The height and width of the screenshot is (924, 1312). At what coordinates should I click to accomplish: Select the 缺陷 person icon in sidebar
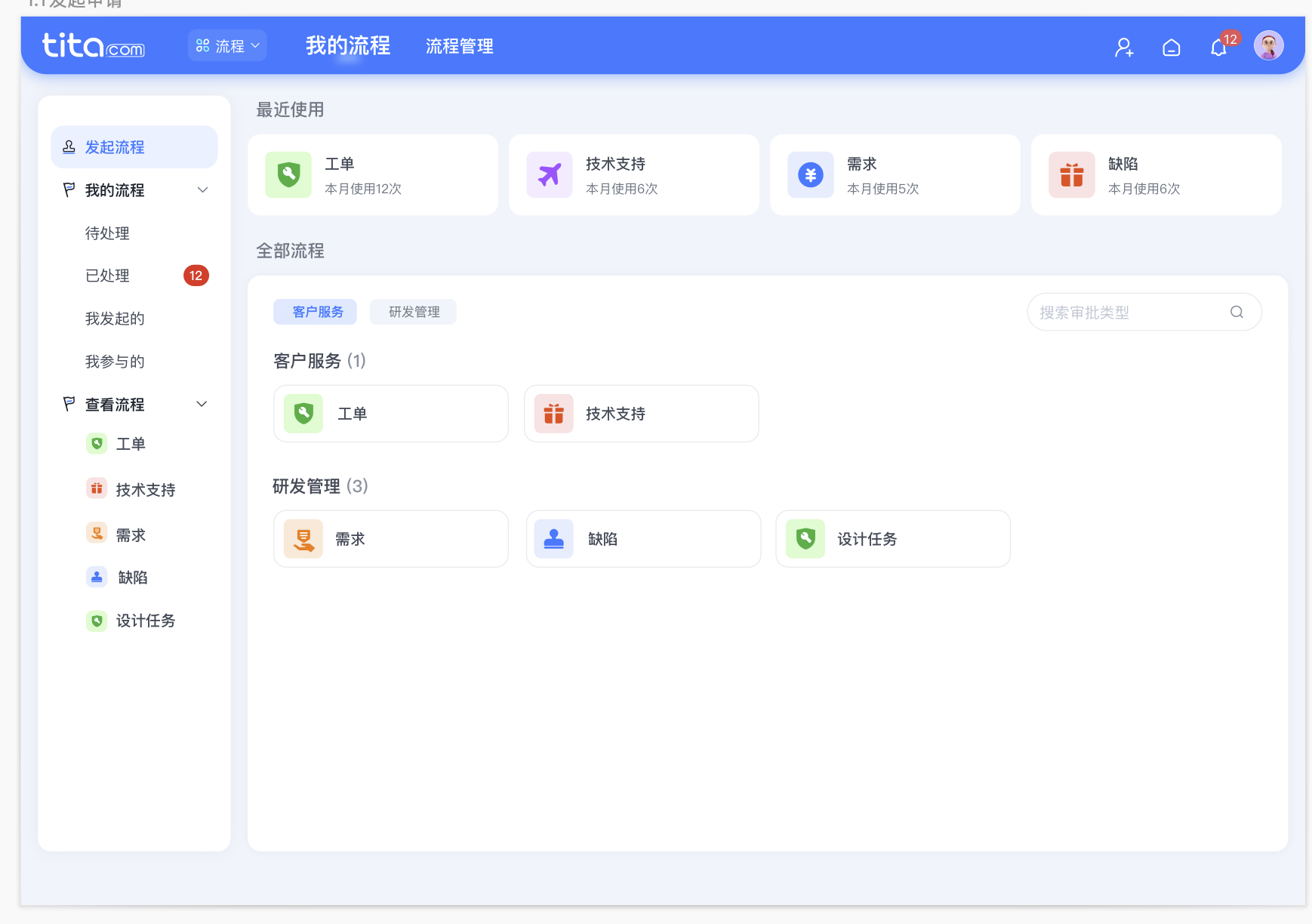(x=97, y=577)
